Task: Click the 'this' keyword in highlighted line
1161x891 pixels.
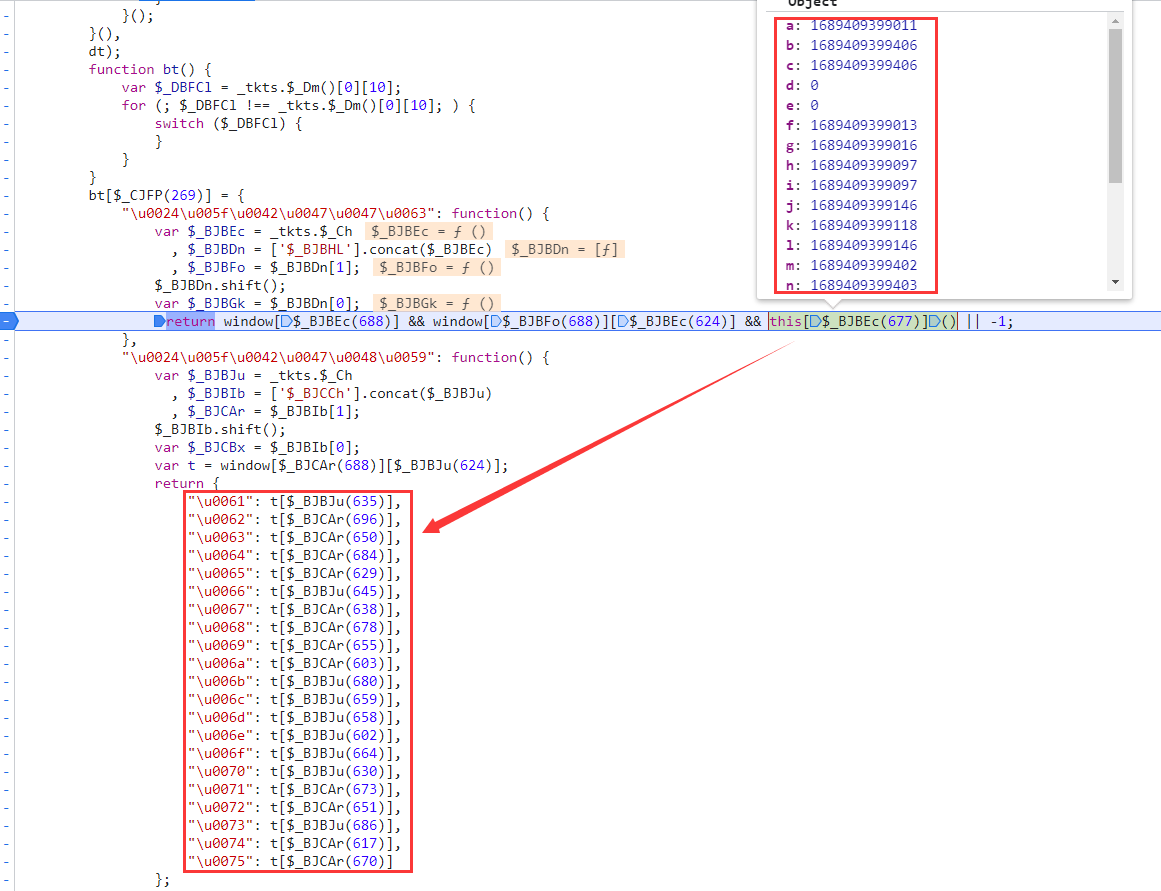Action: point(785,321)
